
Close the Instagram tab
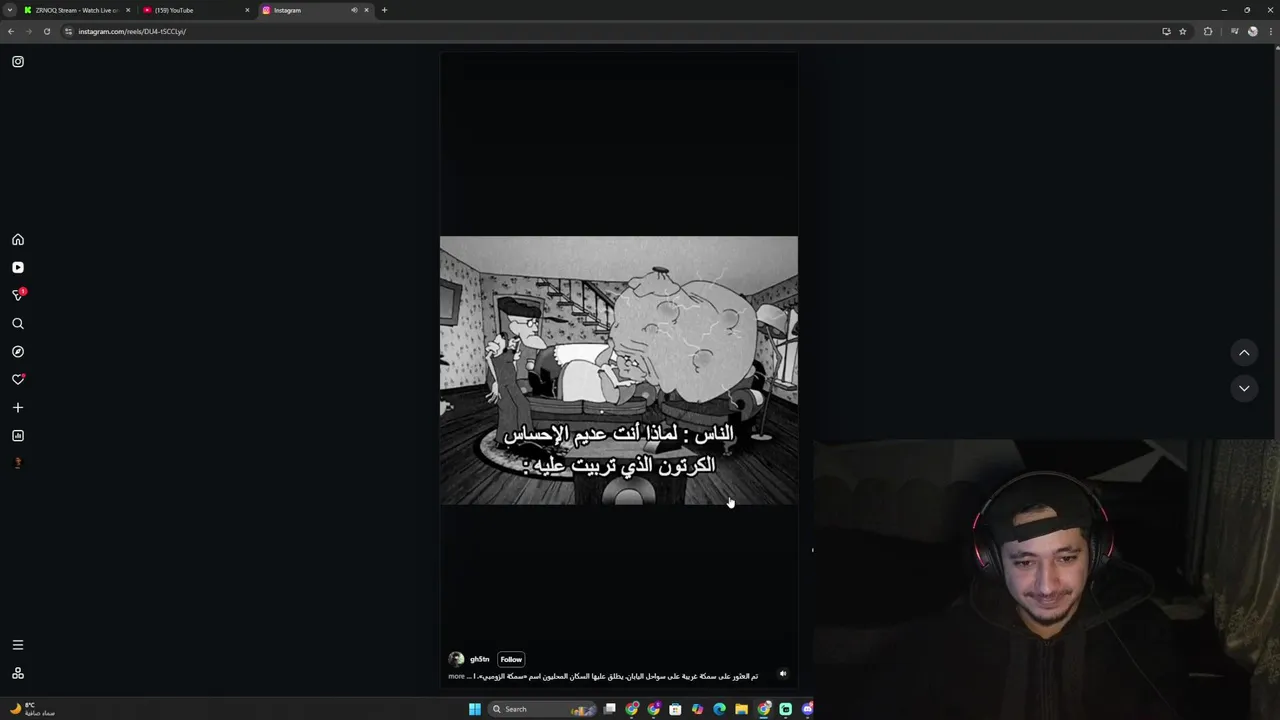366,10
